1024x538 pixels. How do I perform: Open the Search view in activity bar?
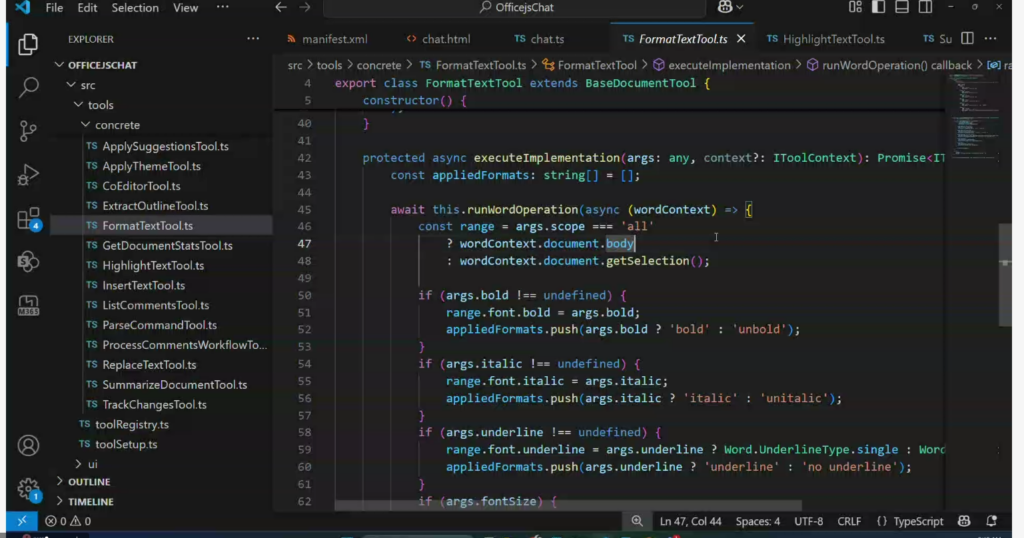coord(28,87)
